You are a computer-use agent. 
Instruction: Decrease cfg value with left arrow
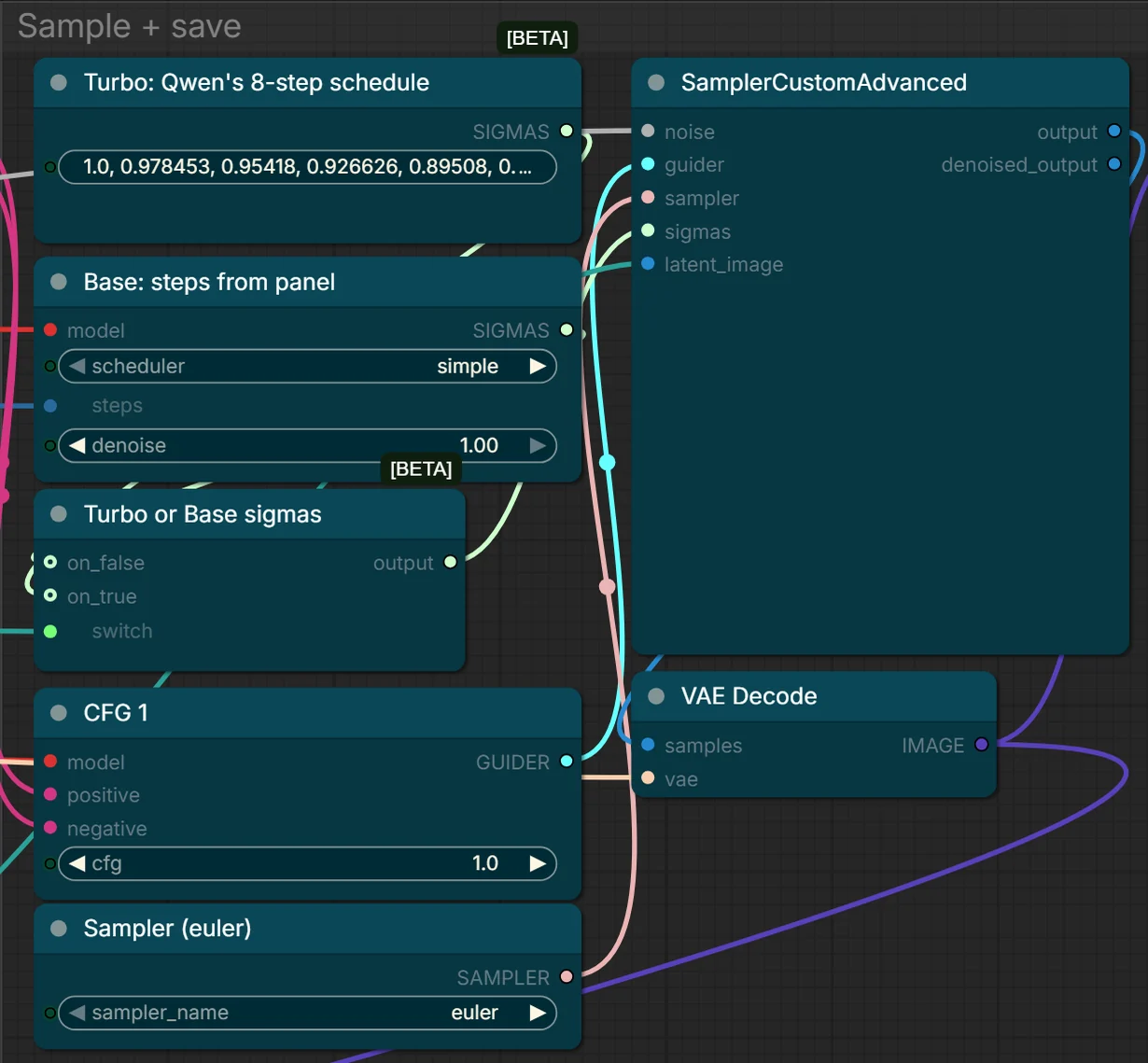77,863
